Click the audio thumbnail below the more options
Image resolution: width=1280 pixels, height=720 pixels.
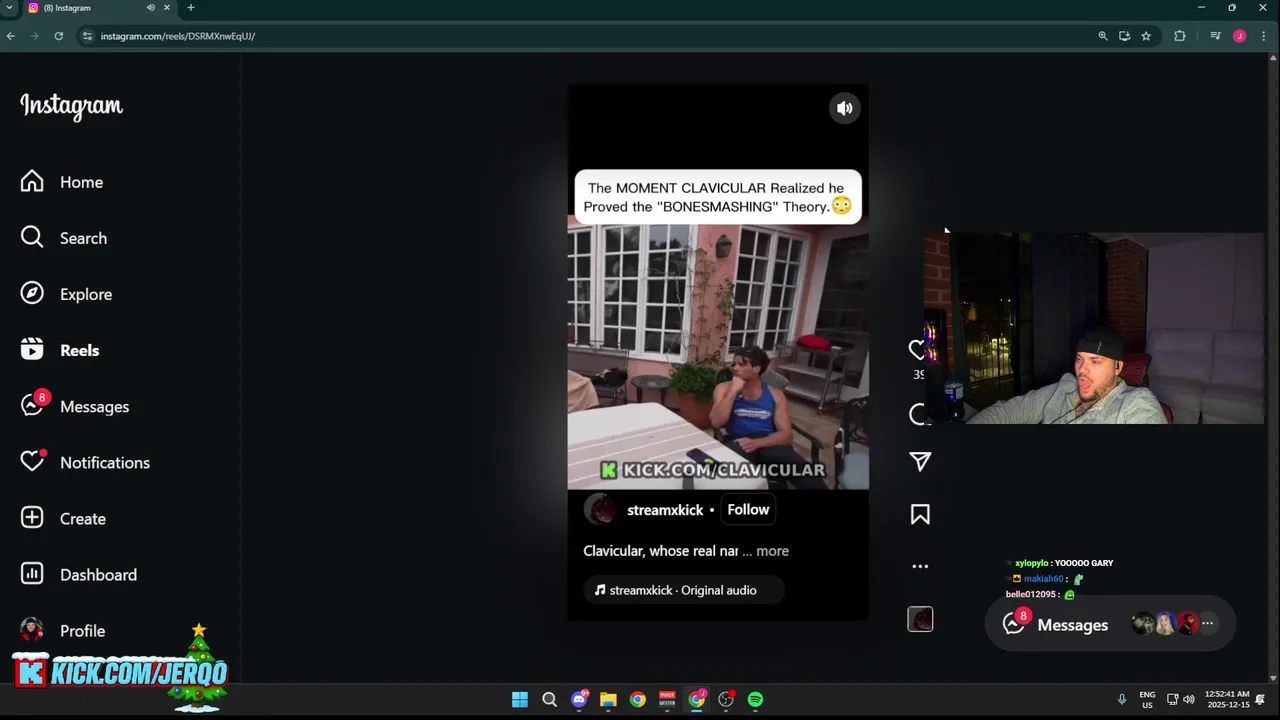coord(920,619)
